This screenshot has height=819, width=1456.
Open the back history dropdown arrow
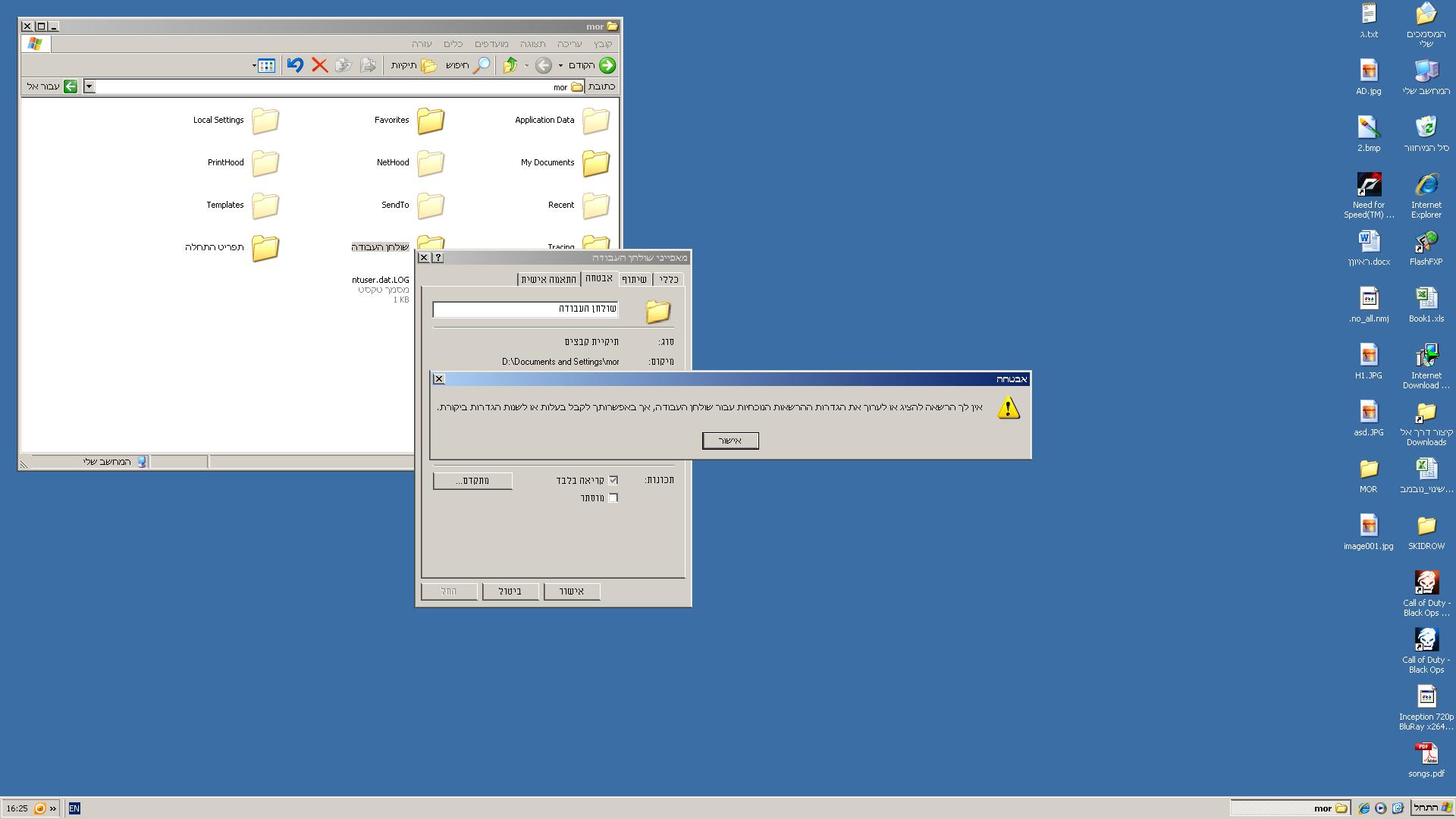click(x=561, y=65)
